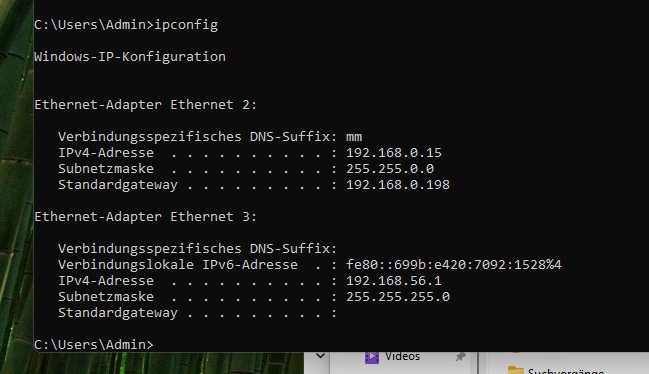
Task: Click the purple Videos folder icon
Action: coord(372,357)
